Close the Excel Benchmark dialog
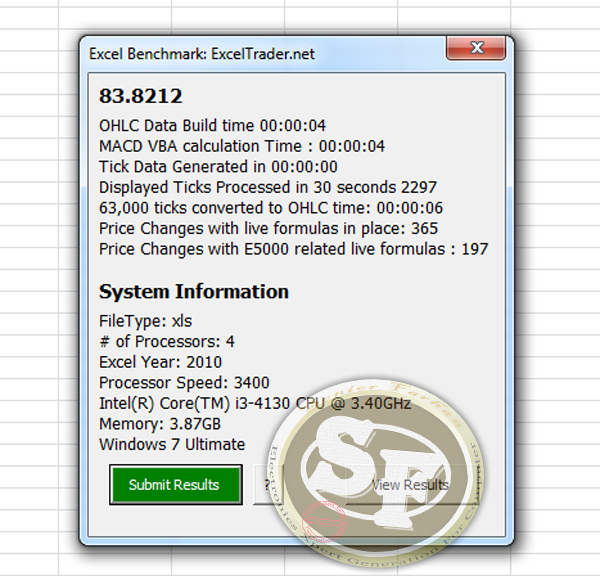600x576 pixels. point(476,48)
